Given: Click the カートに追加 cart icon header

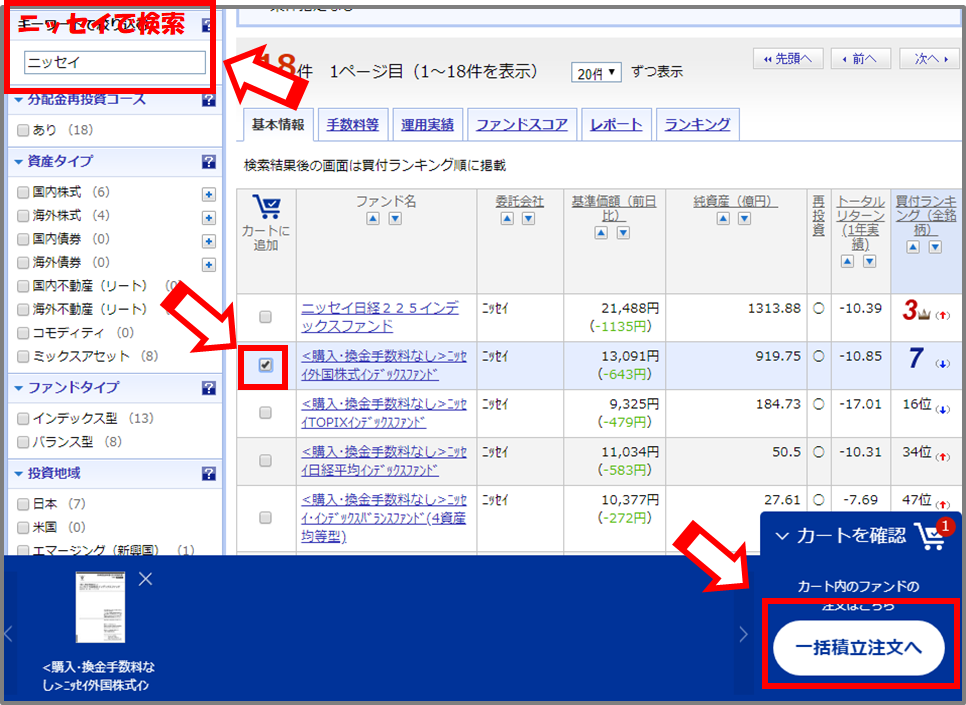Looking at the screenshot, I should (267, 206).
